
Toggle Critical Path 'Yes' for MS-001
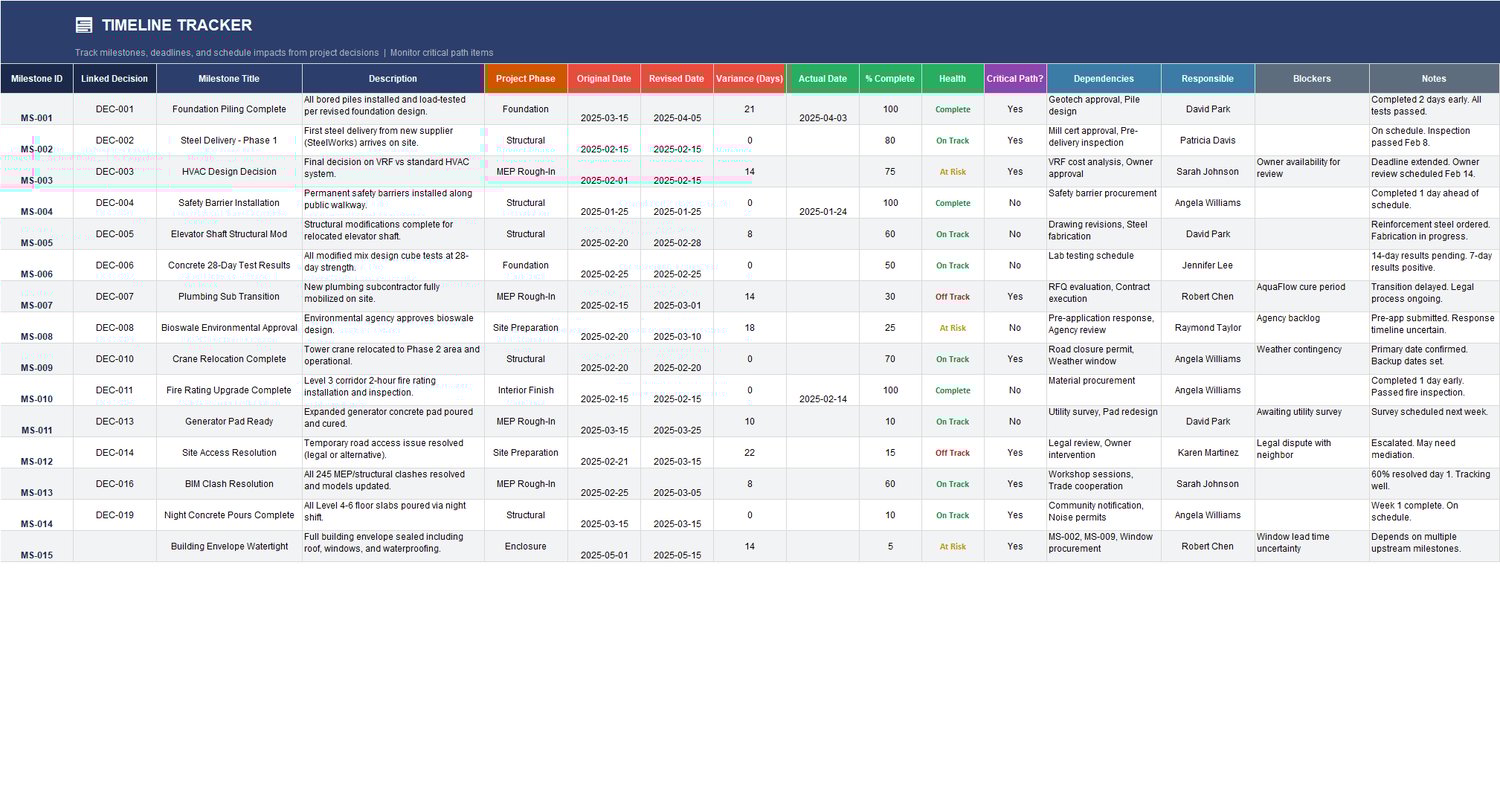(x=1015, y=111)
